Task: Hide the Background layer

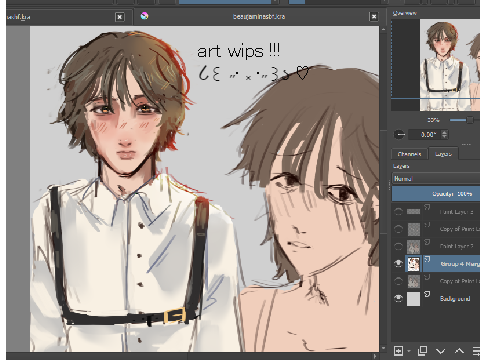Action: [398, 298]
